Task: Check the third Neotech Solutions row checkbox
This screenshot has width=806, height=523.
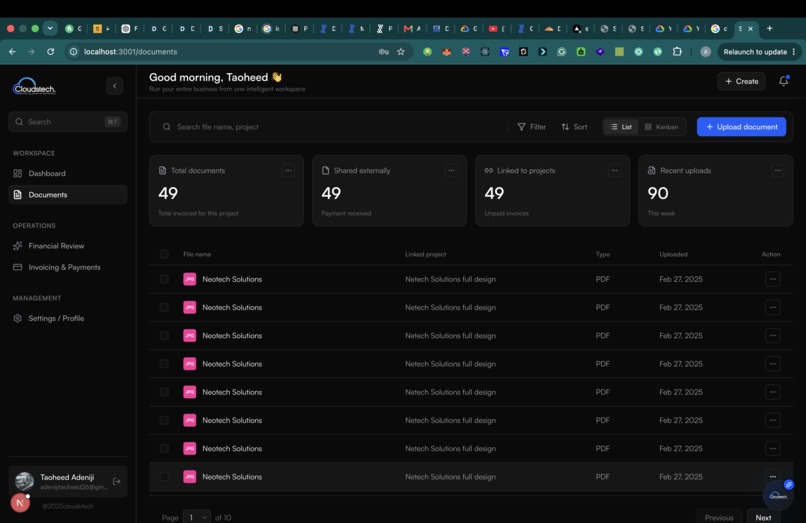Action: 164,336
